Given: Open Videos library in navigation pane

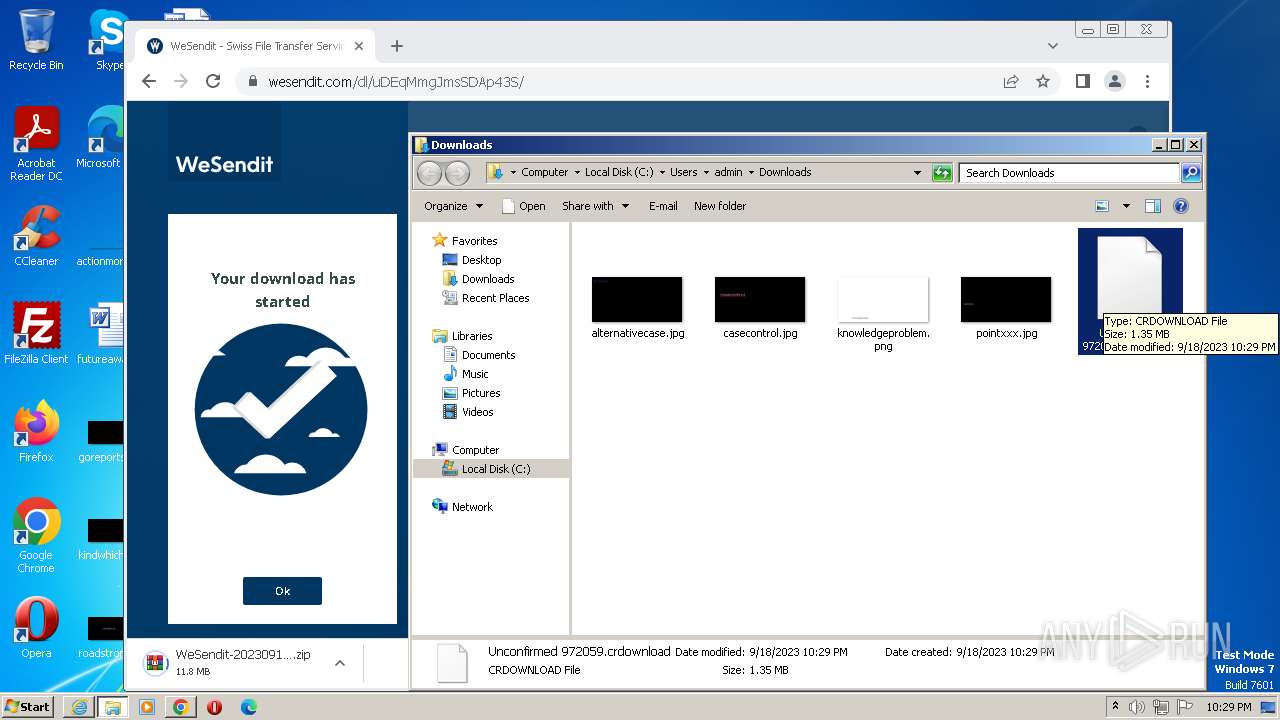Looking at the screenshot, I should pyautogui.click(x=468, y=411).
